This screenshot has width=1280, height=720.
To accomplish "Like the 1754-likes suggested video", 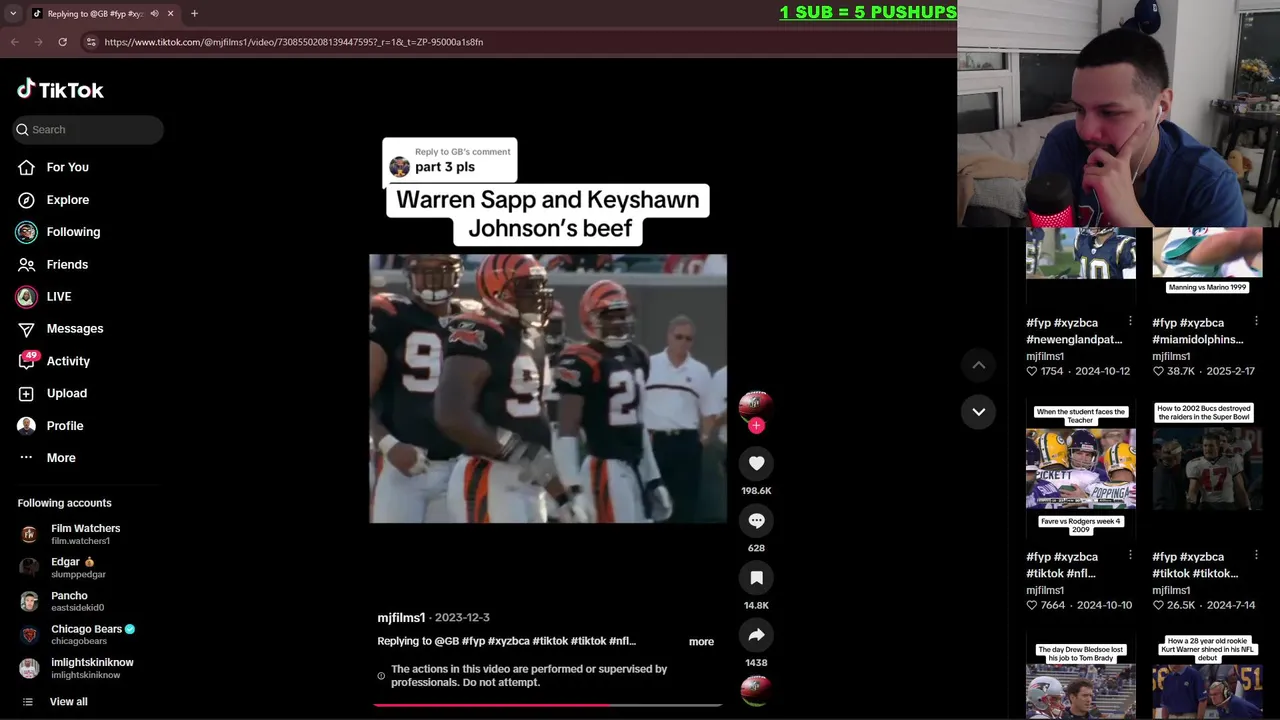I will pos(1032,371).
